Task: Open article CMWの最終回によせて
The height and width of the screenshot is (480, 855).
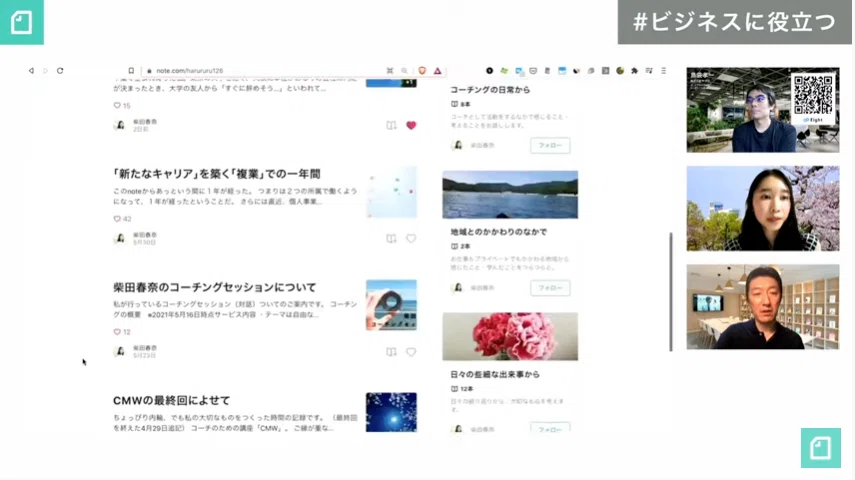Action: [171, 400]
